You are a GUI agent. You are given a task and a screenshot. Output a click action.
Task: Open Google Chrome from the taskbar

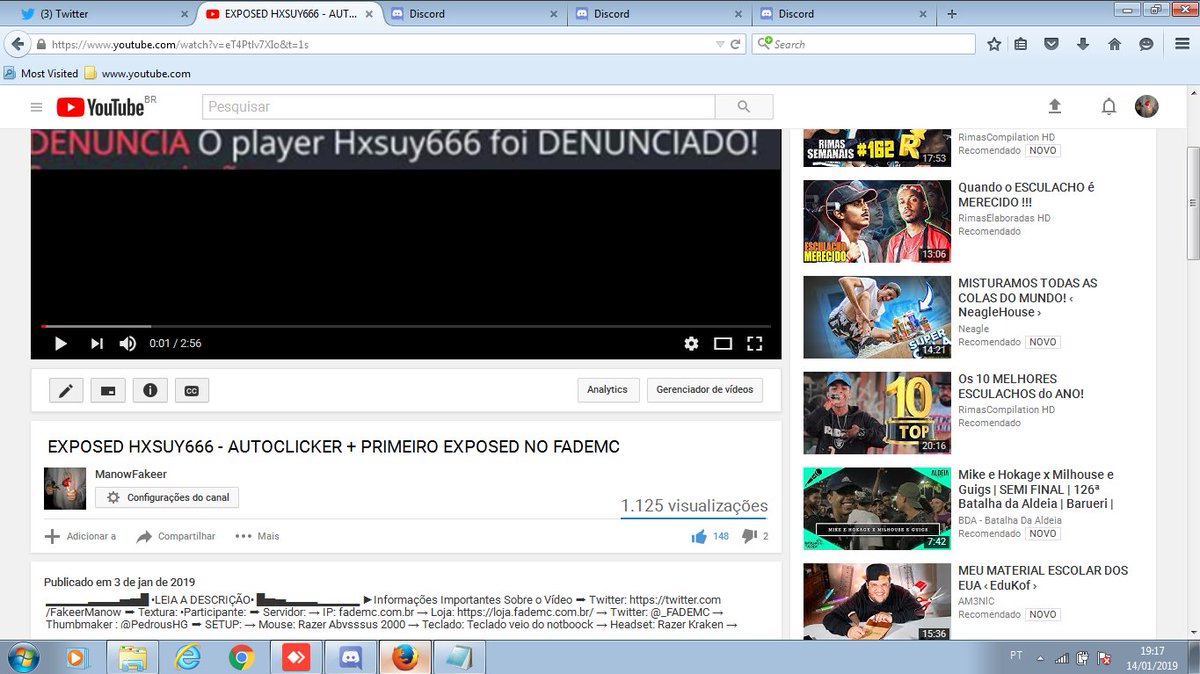pyautogui.click(x=240, y=658)
